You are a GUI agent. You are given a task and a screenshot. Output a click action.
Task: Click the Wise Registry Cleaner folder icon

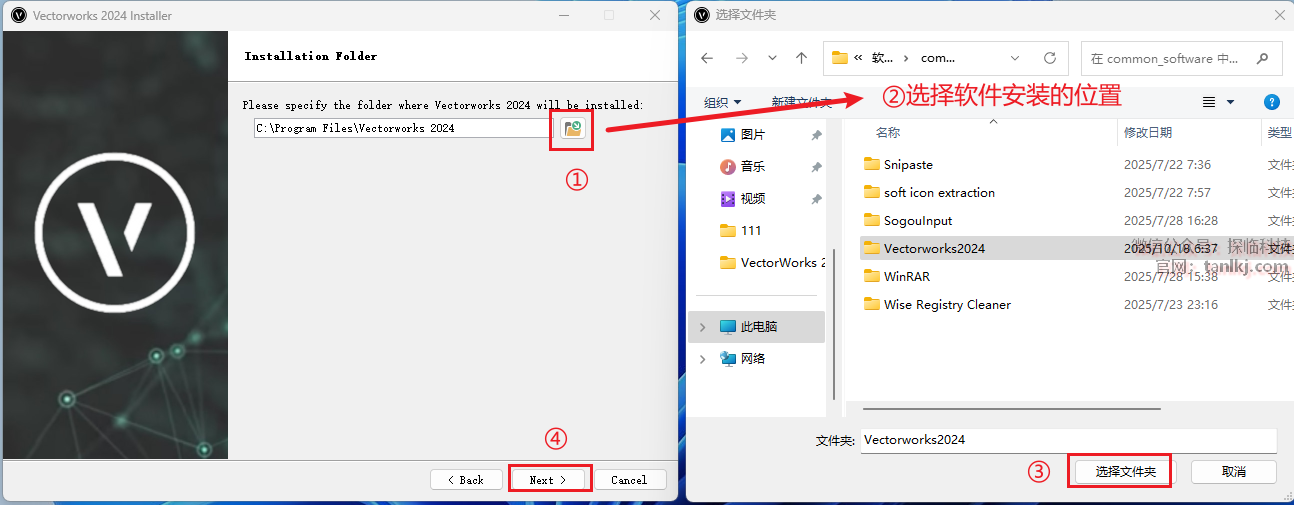click(x=871, y=304)
